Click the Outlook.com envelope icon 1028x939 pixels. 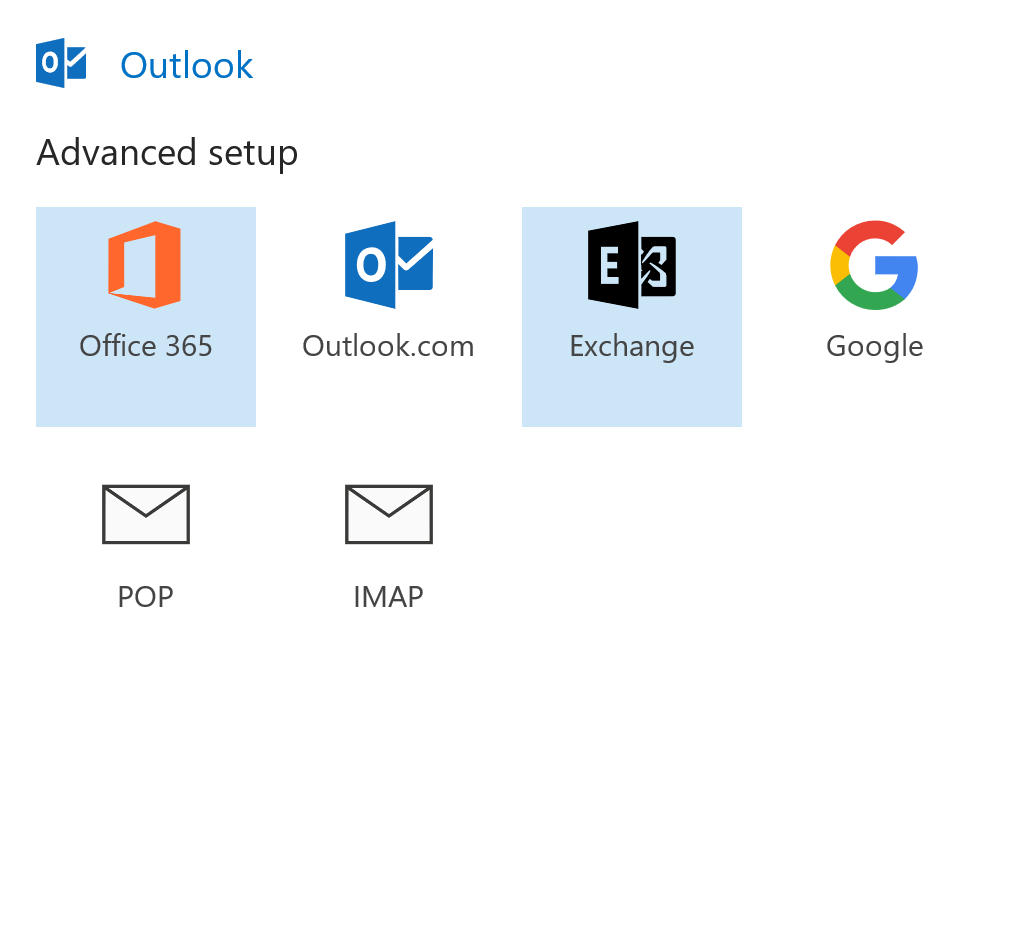tap(388, 265)
